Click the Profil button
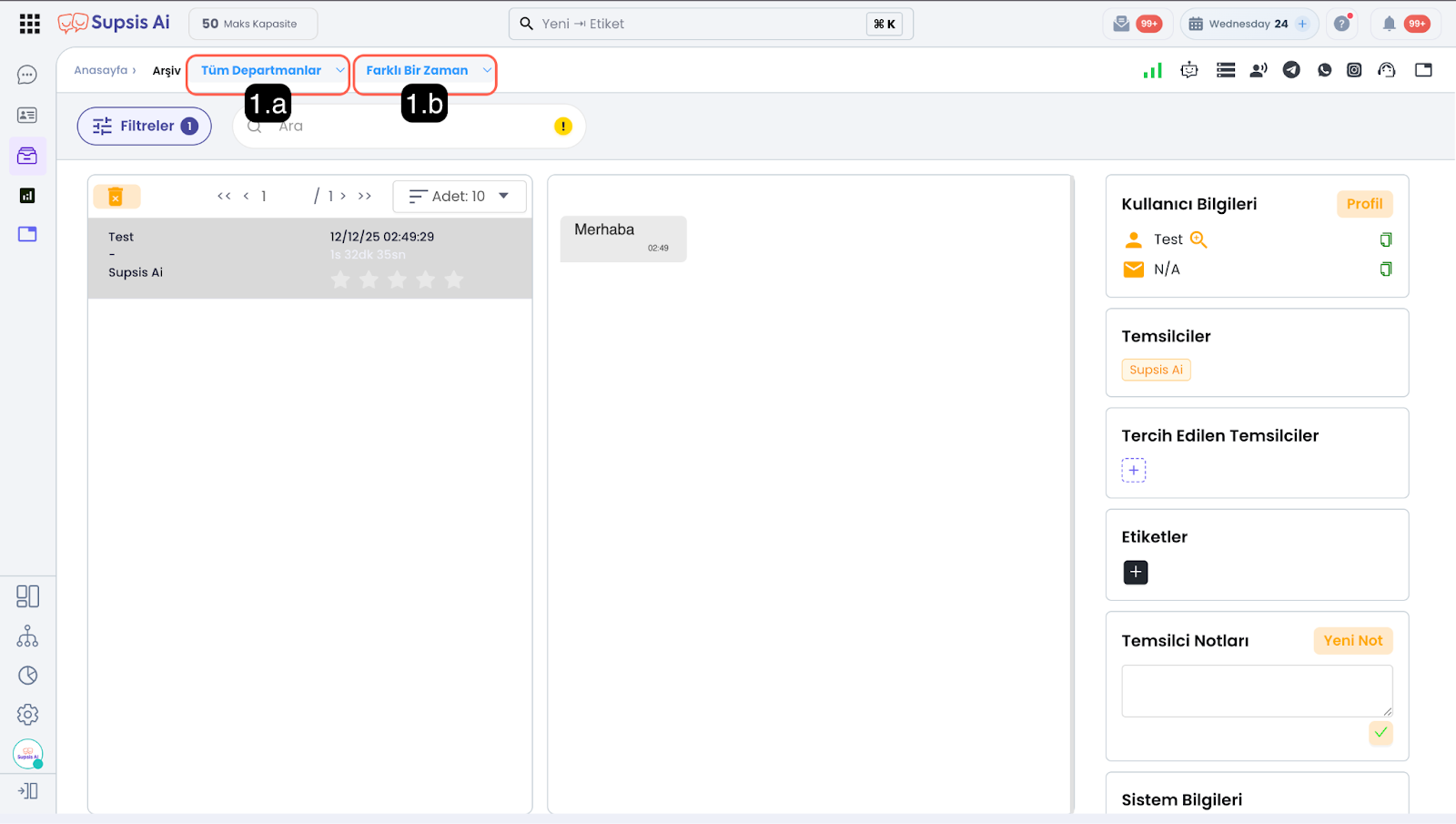1456x824 pixels. [x=1363, y=204]
